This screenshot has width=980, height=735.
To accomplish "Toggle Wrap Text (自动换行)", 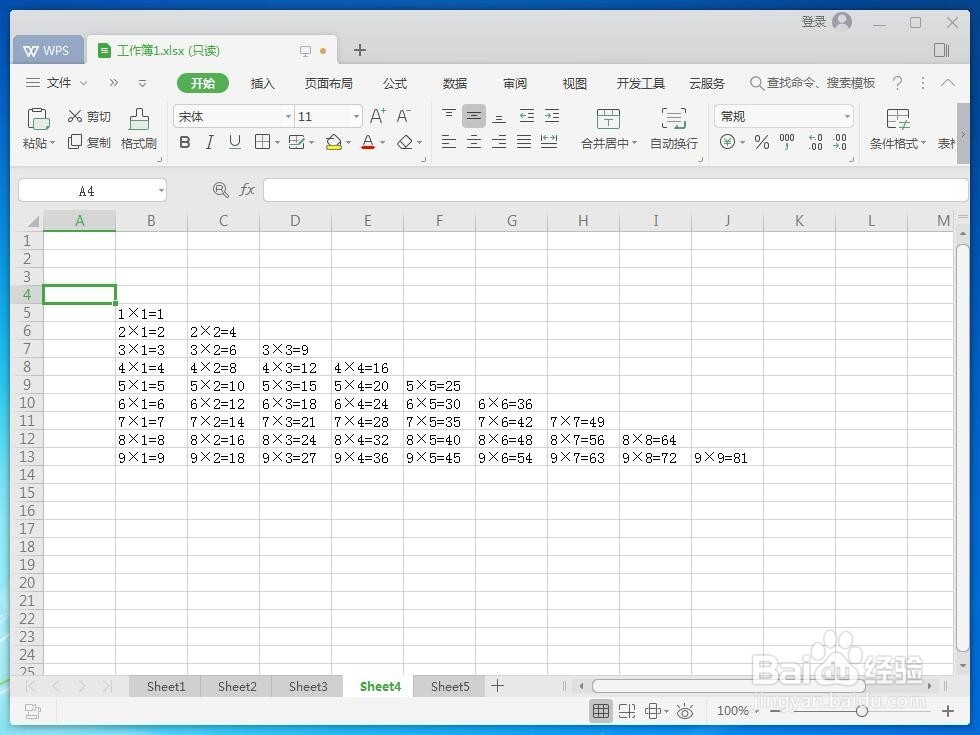I will pyautogui.click(x=674, y=129).
